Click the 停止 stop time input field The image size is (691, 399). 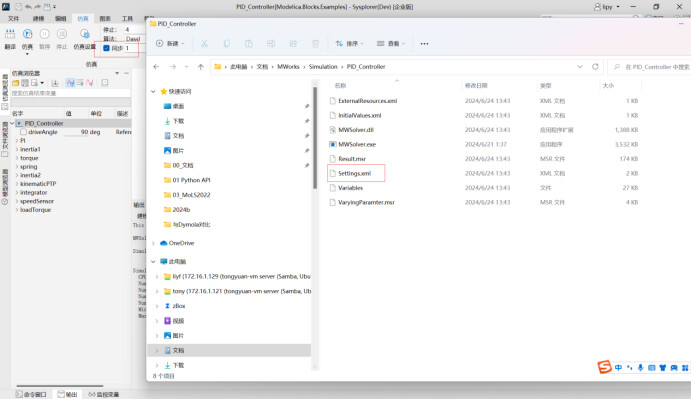point(134,30)
